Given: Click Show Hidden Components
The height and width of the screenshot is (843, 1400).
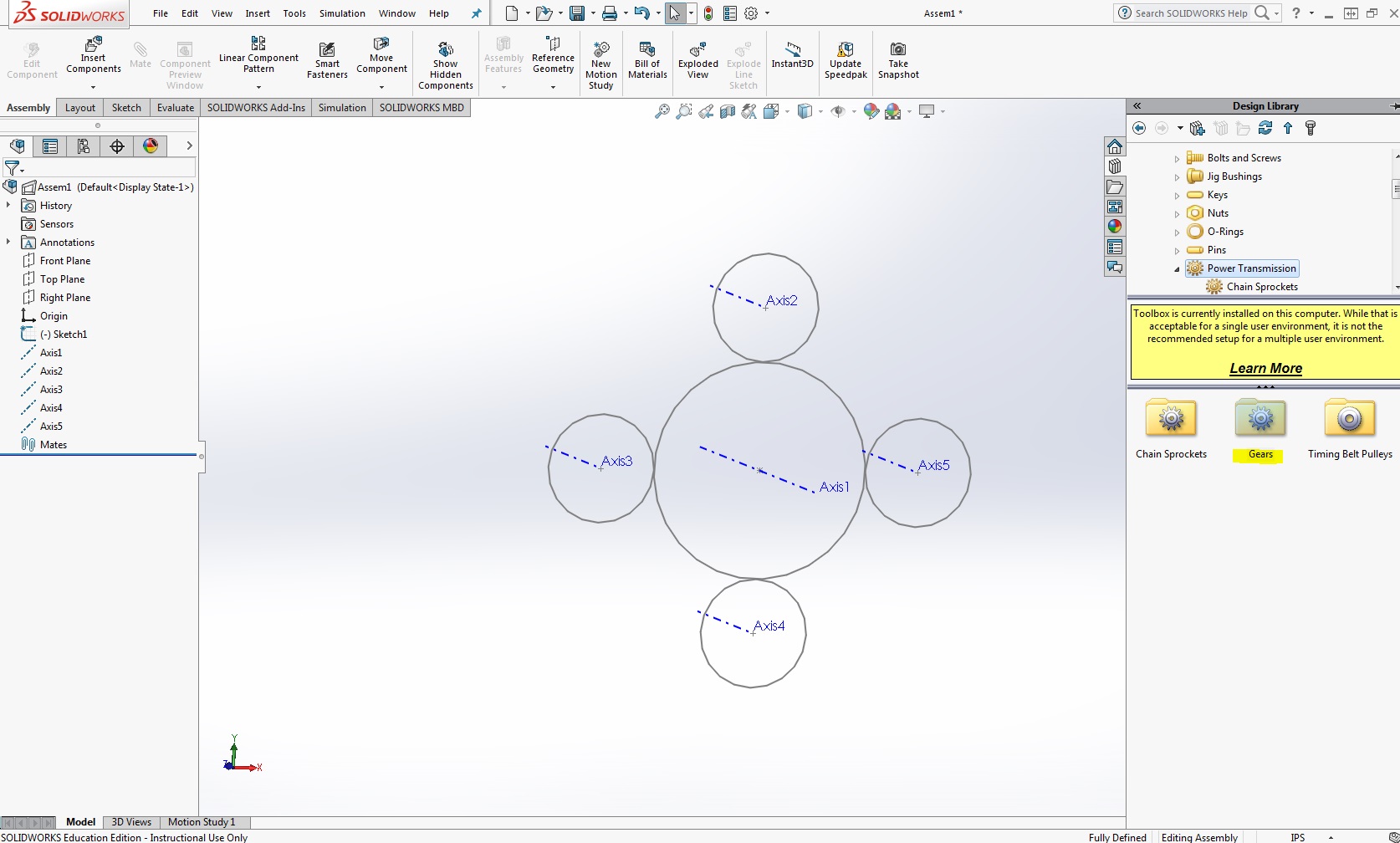Looking at the screenshot, I should coord(446,65).
